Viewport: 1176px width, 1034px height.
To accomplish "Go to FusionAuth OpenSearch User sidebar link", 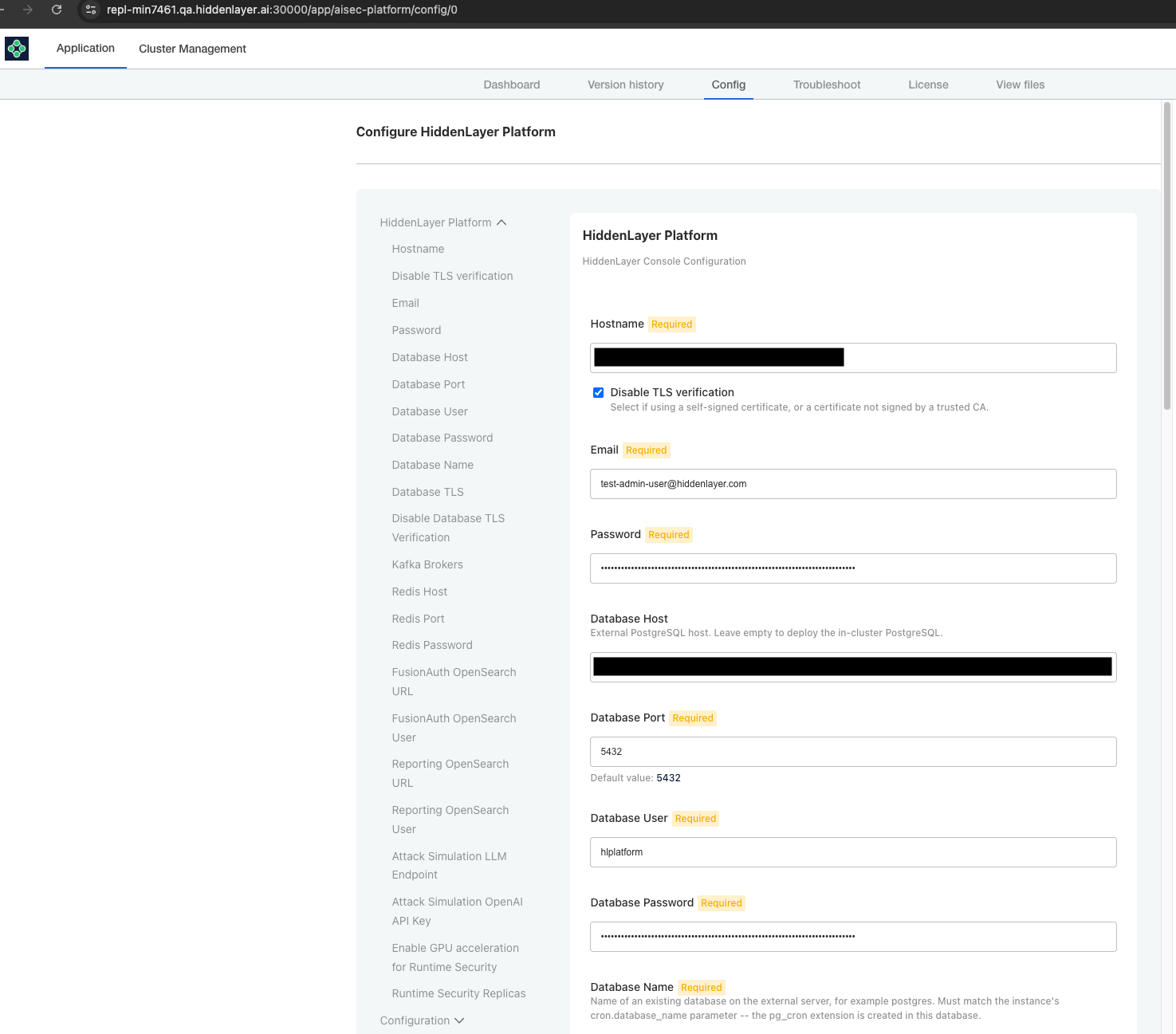I will (454, 728).
